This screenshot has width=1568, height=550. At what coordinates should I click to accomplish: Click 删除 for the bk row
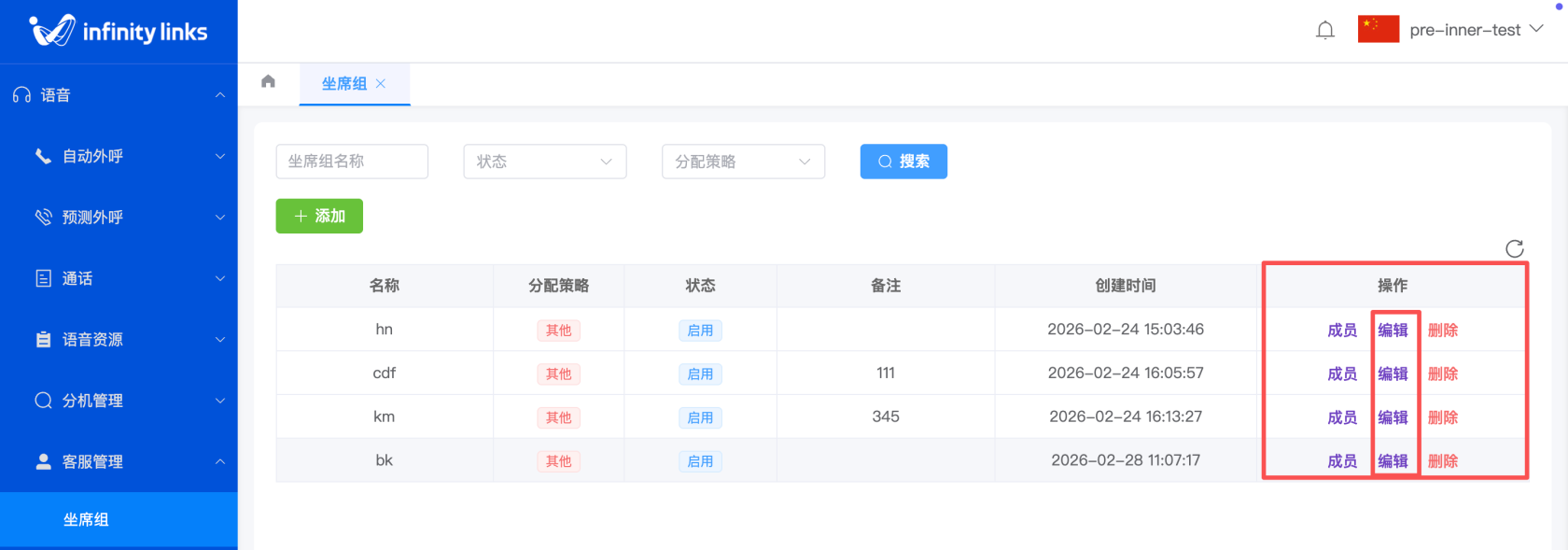pyautogui.click(x=1442, y=461)
